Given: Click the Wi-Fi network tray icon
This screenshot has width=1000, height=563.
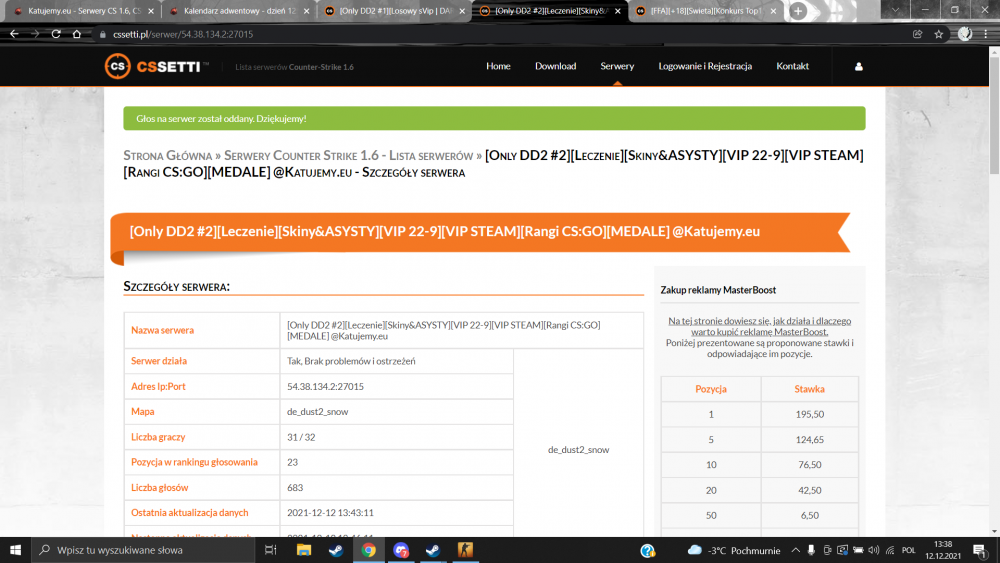Looking at the screenshot, I should [x=890, y=550].
